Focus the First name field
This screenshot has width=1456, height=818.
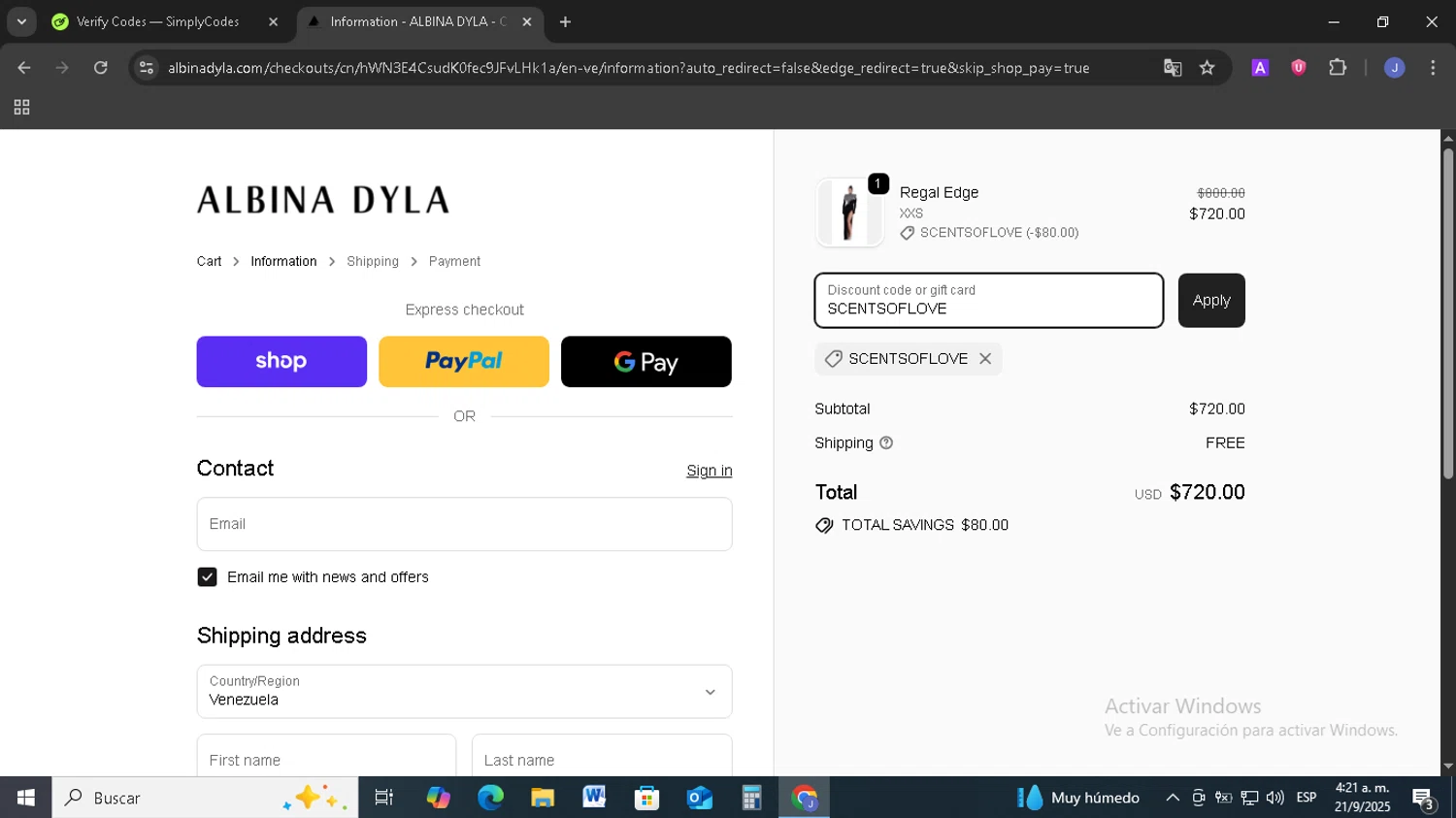point(326,757)
